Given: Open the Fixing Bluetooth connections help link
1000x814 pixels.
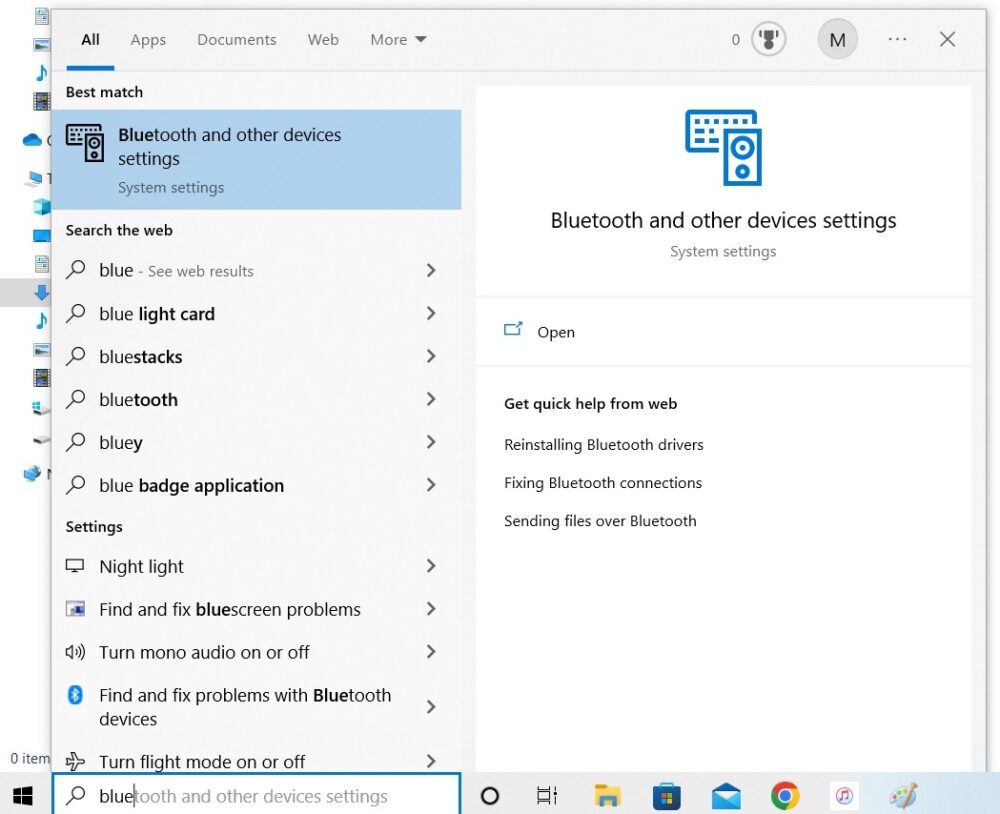Looking at the screenshot, I should tap(602, 482).
